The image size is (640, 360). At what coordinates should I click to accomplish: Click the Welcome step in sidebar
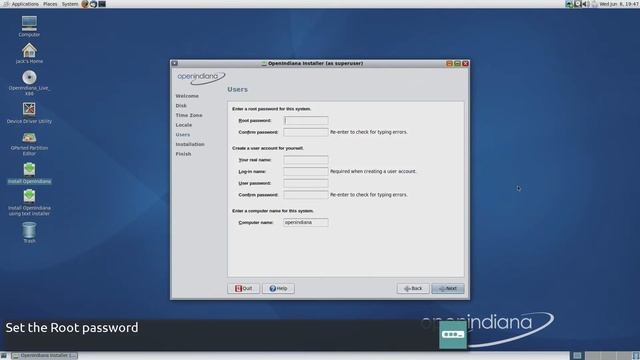[187, 96]
